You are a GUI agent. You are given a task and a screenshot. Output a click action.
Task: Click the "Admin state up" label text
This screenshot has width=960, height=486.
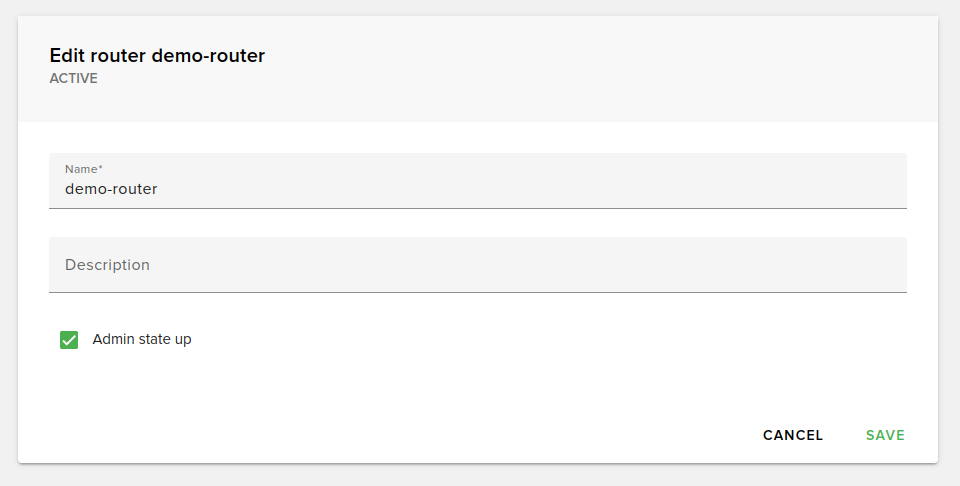click(142, 339)
